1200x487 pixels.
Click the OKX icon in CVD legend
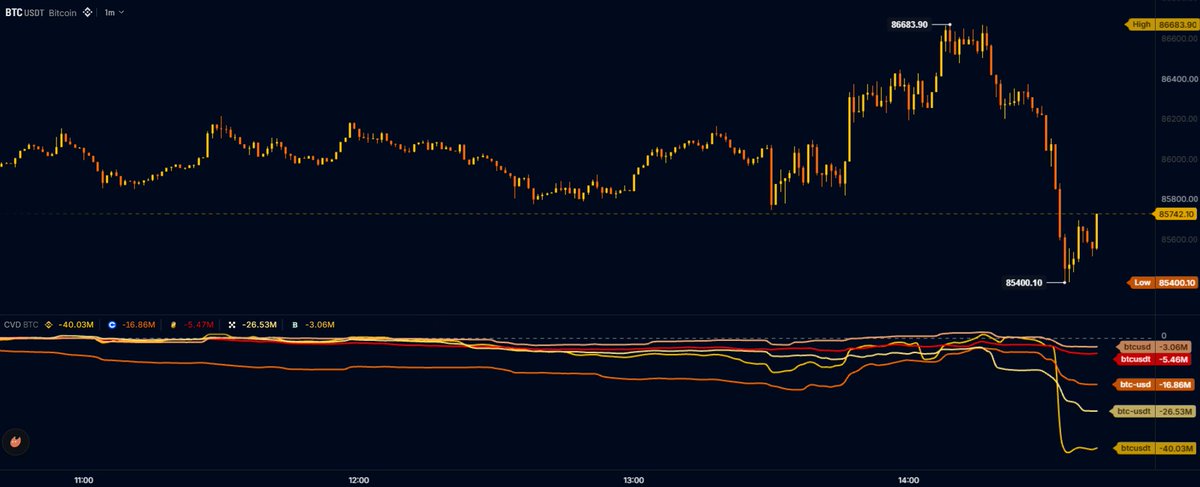click(x=232, y=325)
